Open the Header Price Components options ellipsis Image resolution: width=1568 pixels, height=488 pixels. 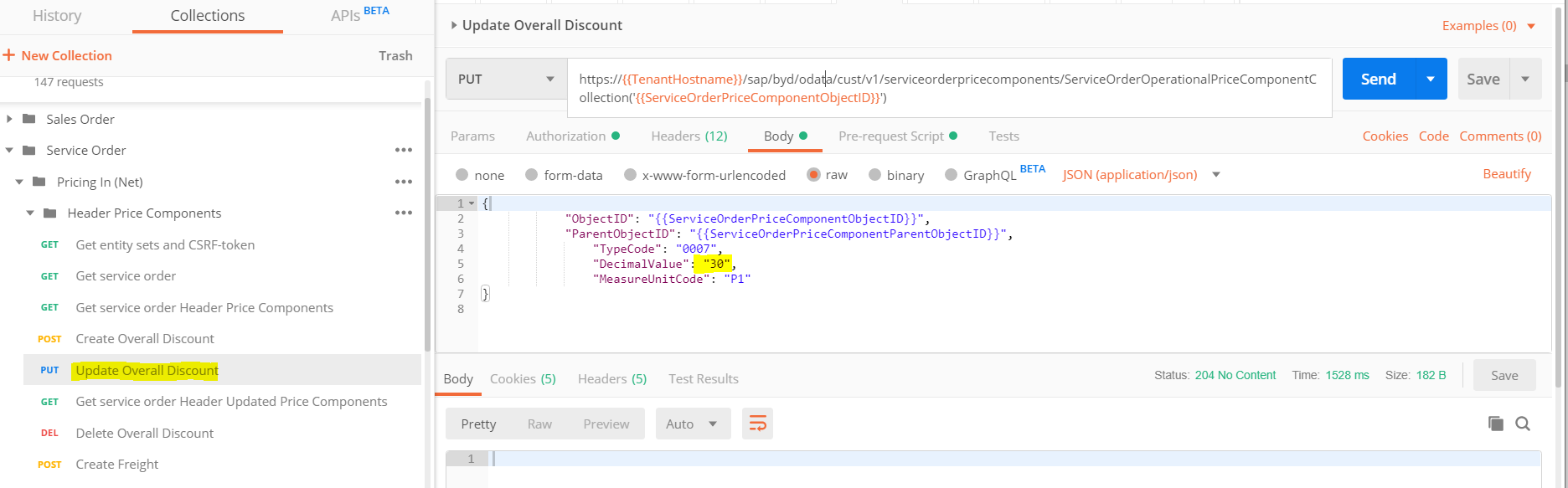tap(404, 213)
